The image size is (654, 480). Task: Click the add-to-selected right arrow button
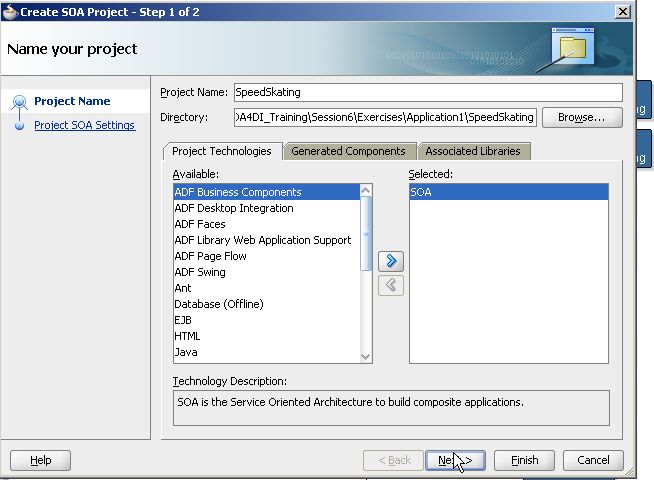(x=393, y=261)
